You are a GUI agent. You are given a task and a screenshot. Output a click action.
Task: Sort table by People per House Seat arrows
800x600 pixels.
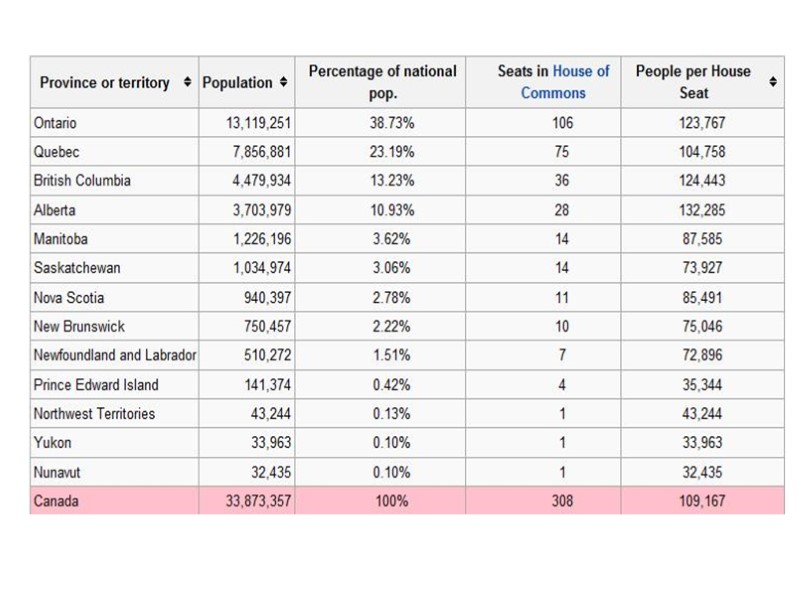[x=772, y=83]
